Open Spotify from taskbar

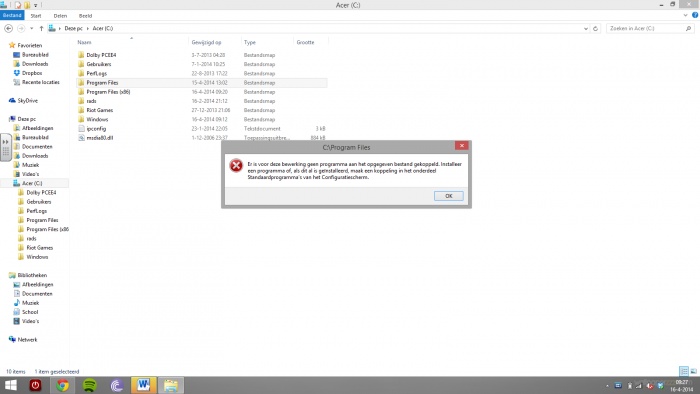pyautogui.click(x=90, y=385)
